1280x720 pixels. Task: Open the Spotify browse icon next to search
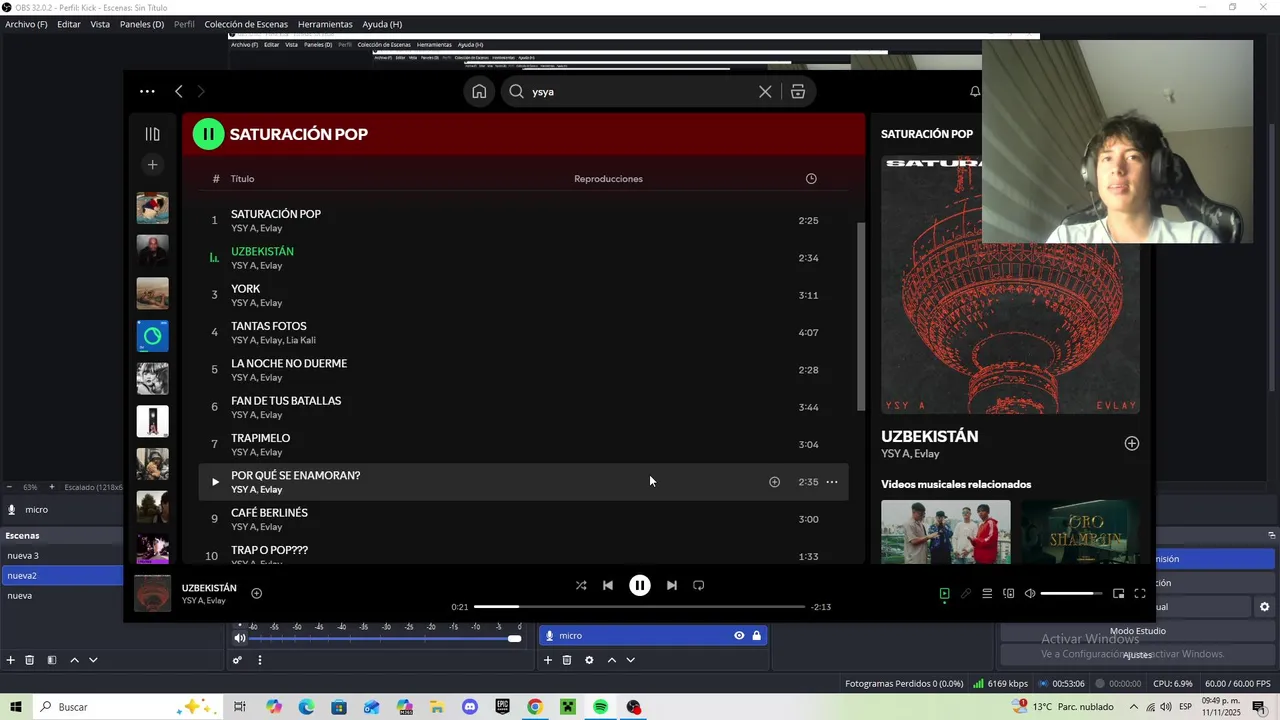tap(798, 91)
